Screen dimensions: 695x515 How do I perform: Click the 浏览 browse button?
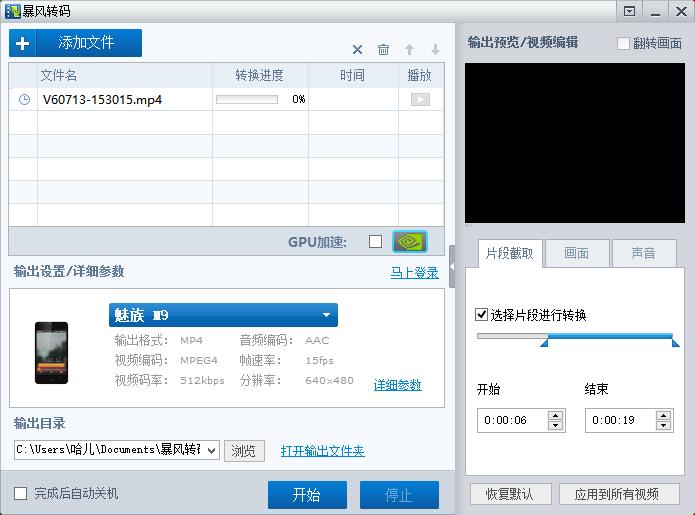[244, 451]
